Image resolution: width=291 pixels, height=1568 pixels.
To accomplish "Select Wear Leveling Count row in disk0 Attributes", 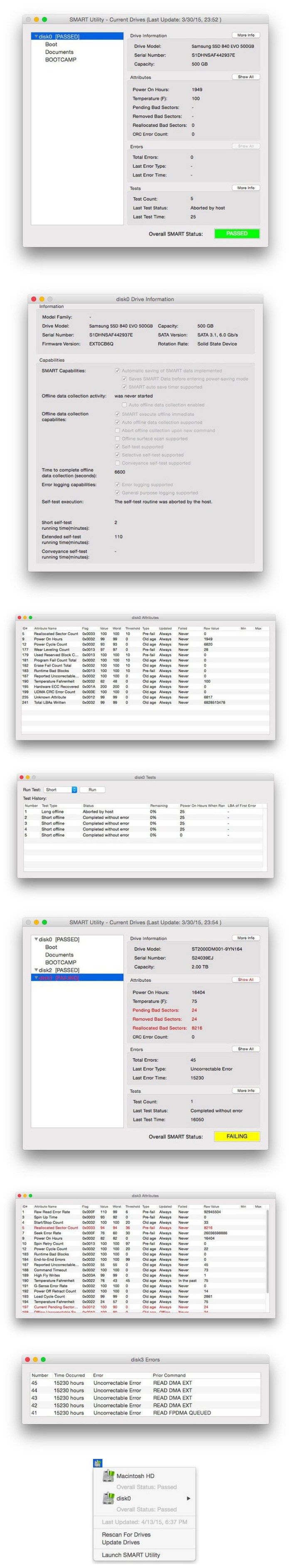I will click(145, 650).
